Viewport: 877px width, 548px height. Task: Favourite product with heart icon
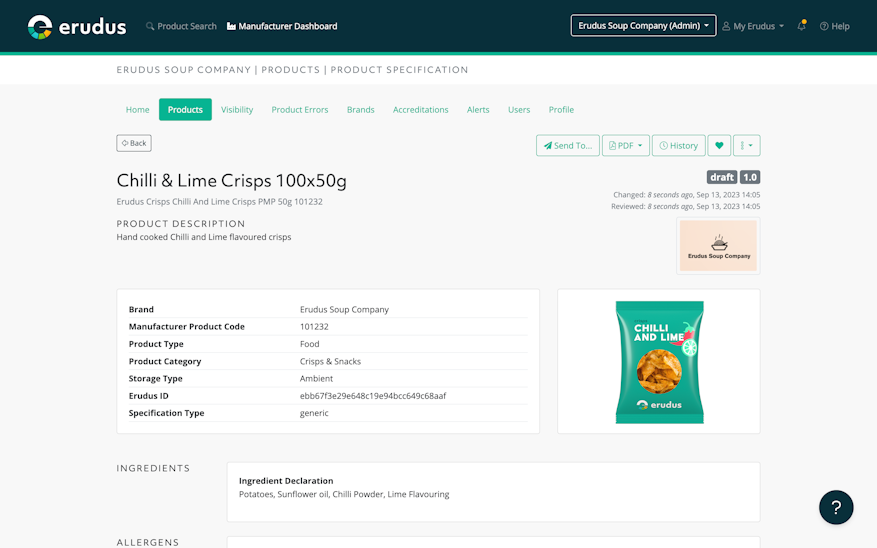[719, 145]
